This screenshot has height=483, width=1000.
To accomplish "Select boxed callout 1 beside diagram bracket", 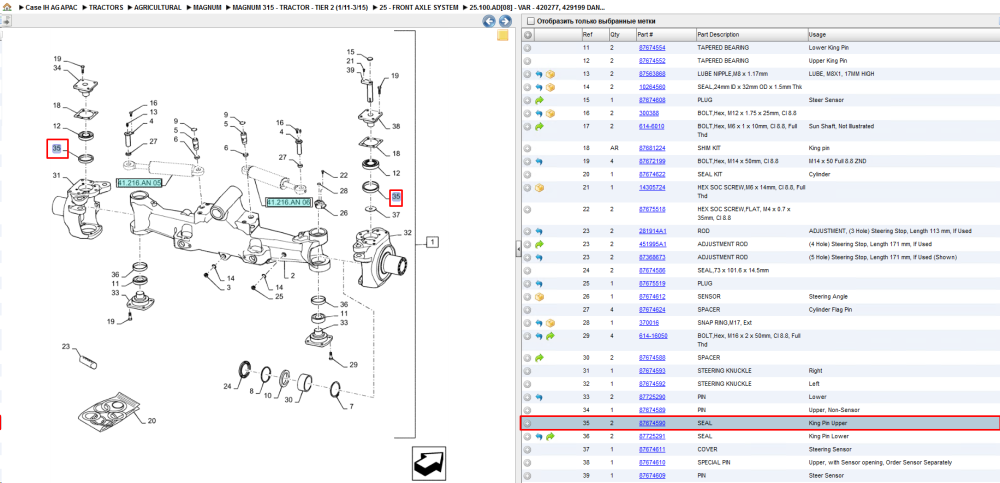I will 432,242.
